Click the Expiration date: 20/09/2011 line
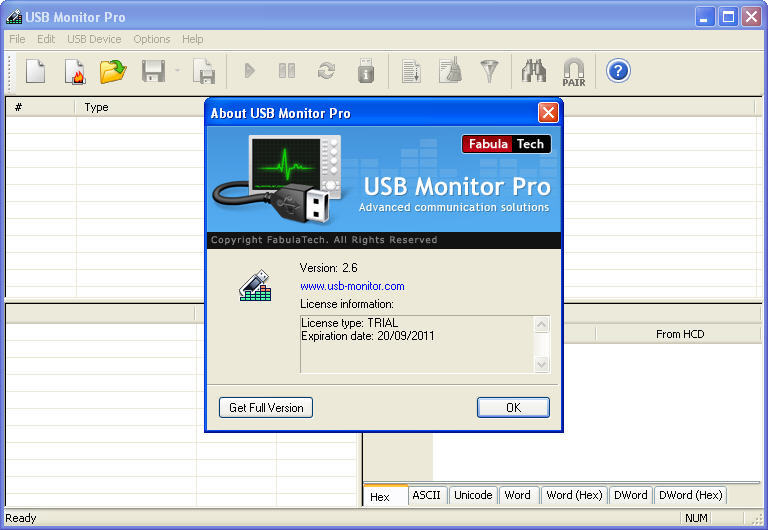This screenshot has height=530, width=768. point(368,336)
